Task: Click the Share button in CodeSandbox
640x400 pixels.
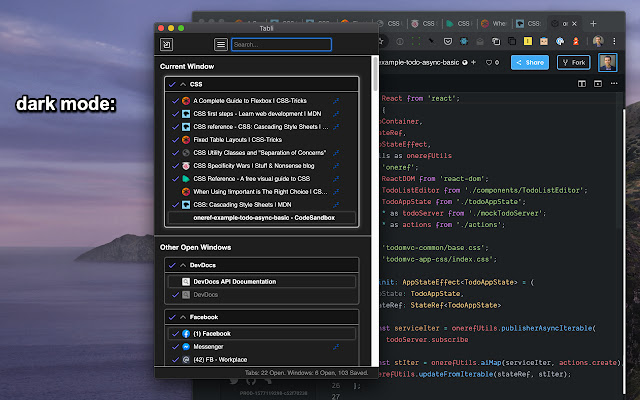Action: [531, 62]
